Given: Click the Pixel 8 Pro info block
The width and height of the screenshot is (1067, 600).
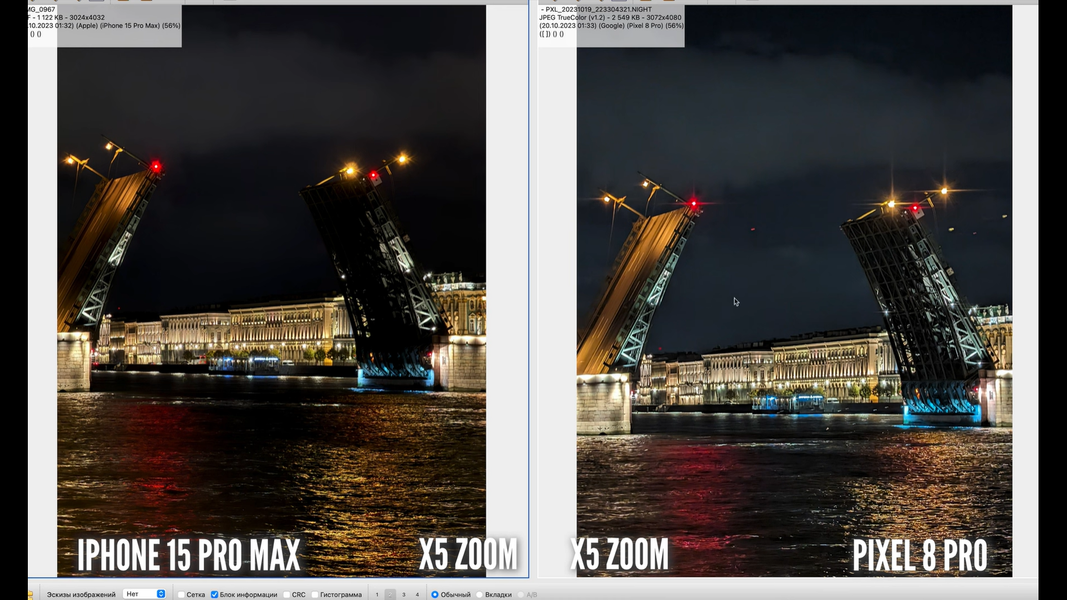Looking at the screenshot, I should click(611, 26).
